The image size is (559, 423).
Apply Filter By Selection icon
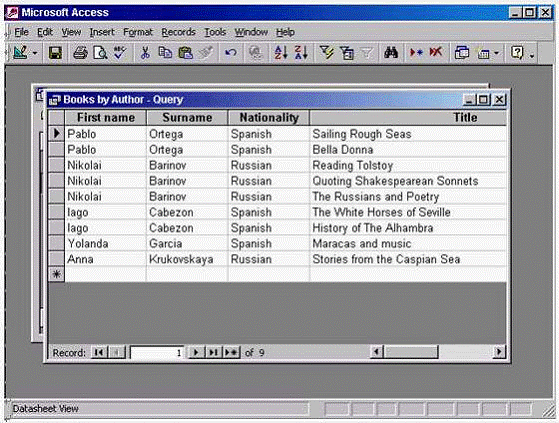coord(326,53)
